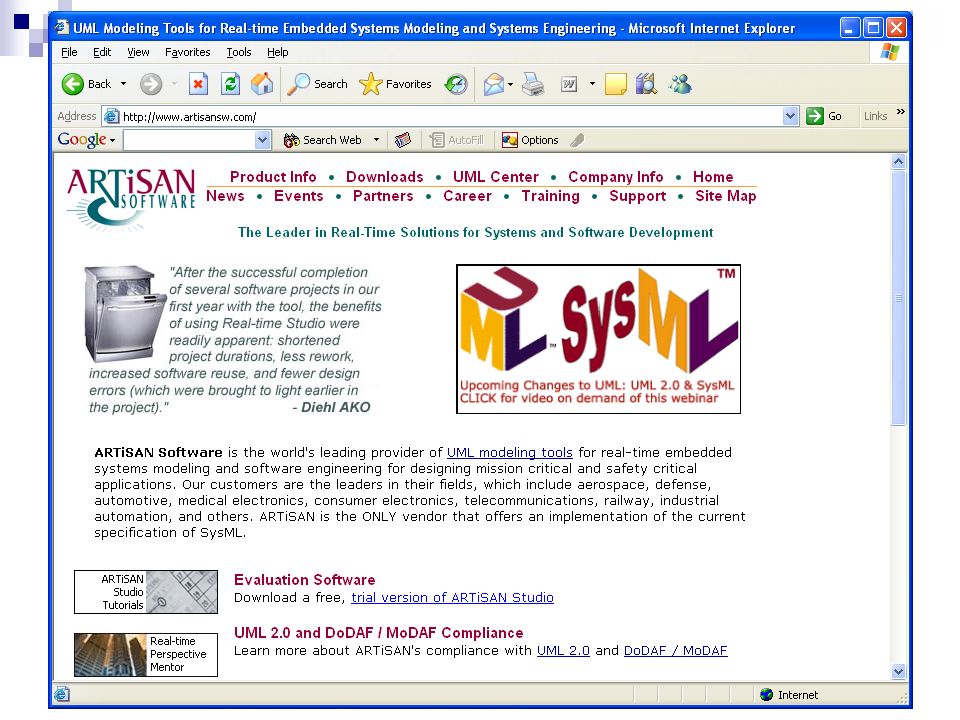Image resolution: width=960 pixels, height=720 pixels.
Task: Click the Training nav link
Action: click(550, 196)
